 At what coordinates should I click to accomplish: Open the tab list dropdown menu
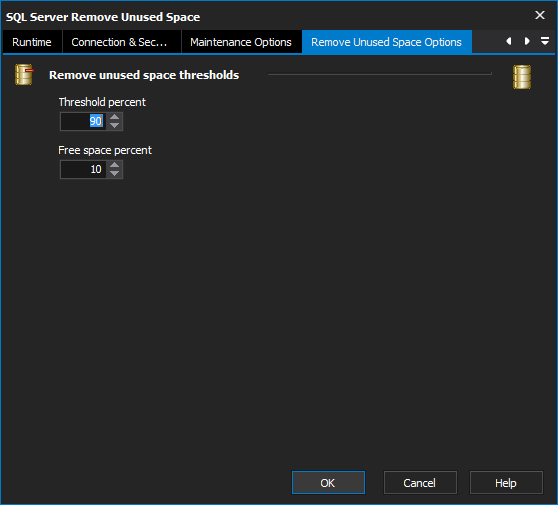coord(545,41)
